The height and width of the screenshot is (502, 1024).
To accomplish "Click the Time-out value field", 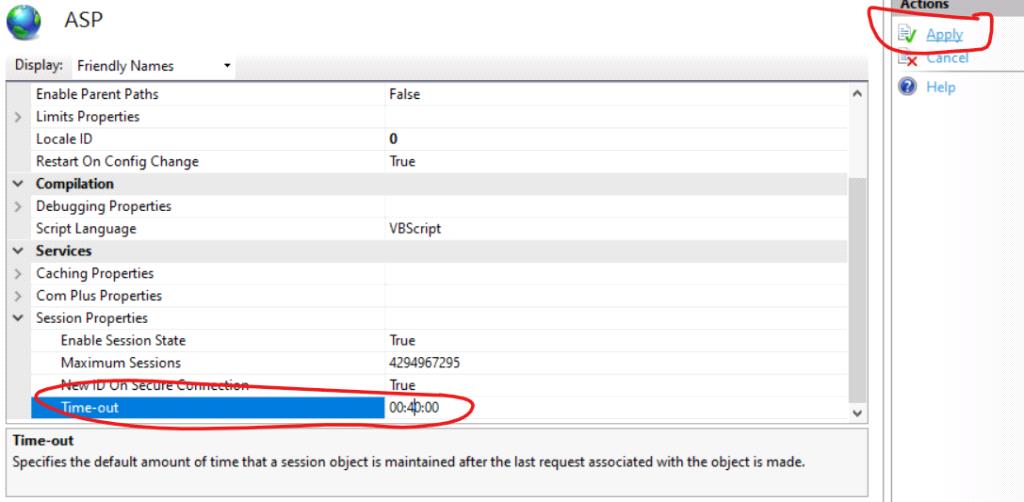I will coord(616,408).
